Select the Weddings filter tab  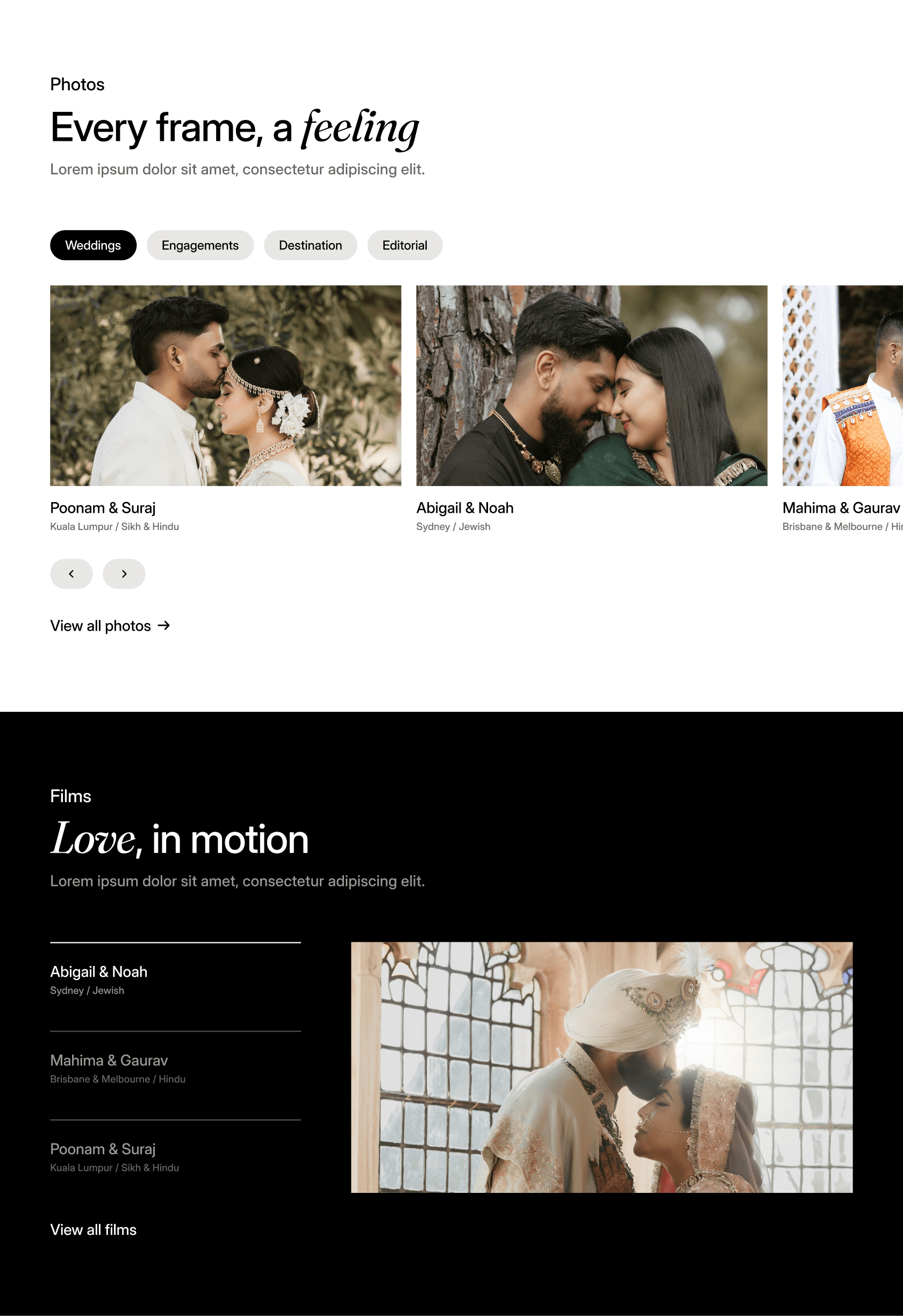tap(94, 245)
